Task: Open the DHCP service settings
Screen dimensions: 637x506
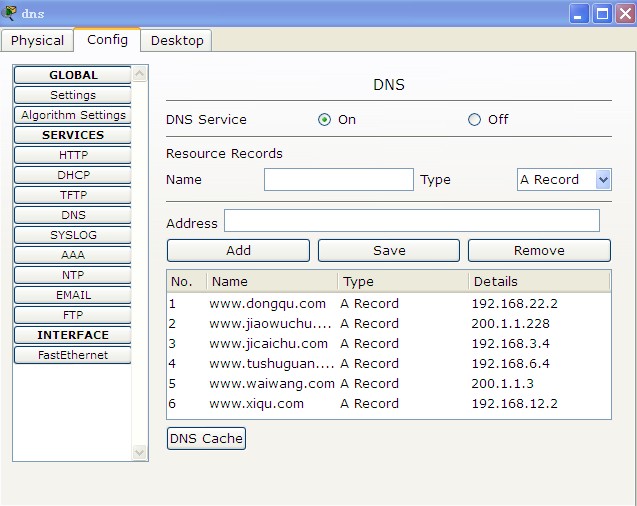Action: (x=73, y=175)
